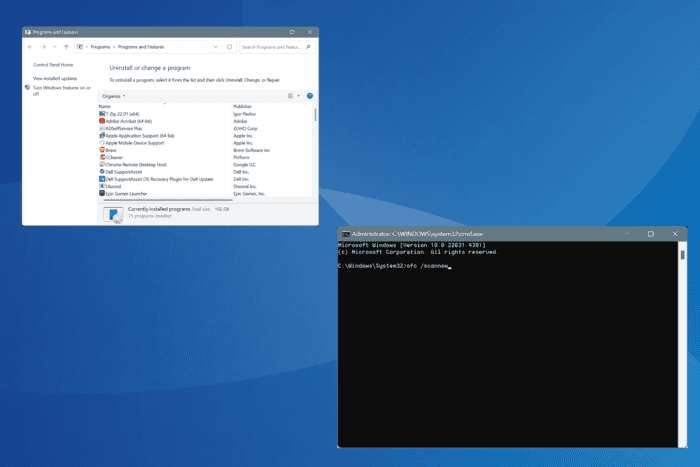
Task: Click the Back arrow in Programs and Features
Action: pyautogui.click(x=30, y=47)
